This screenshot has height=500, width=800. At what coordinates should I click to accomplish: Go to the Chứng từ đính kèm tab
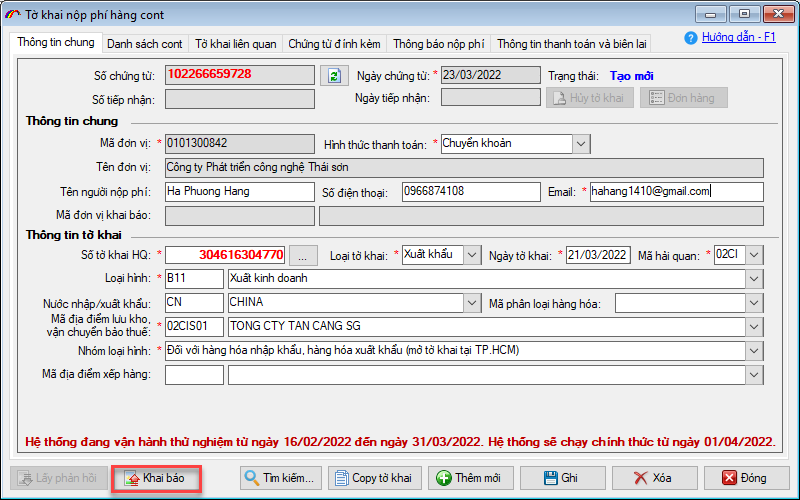coord(334,44)
